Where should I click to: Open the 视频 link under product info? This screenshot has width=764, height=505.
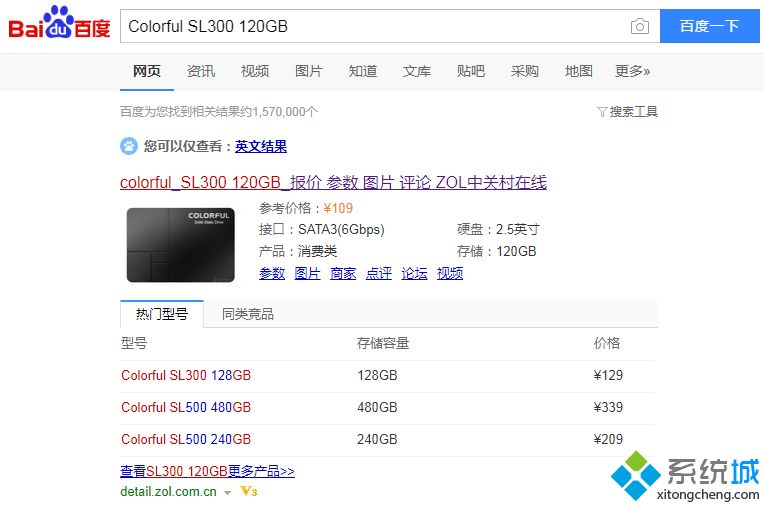[x=450, y=273]
